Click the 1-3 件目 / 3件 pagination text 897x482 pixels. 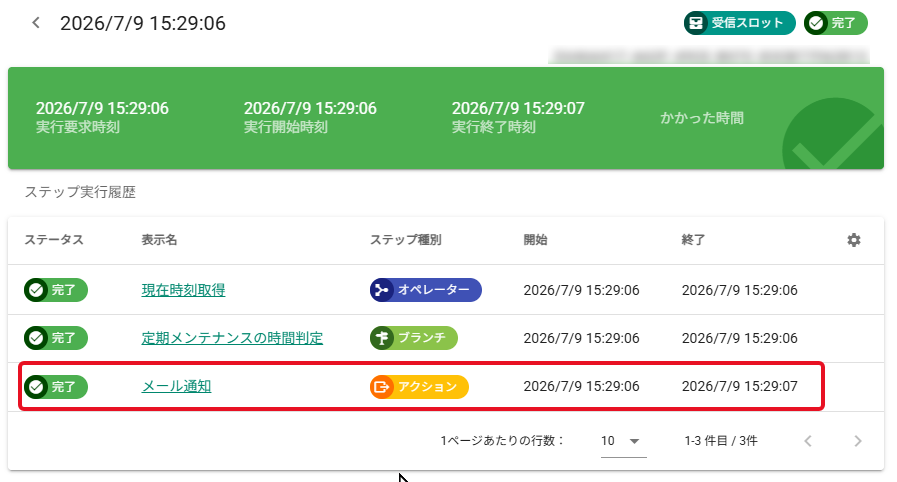[721, 441]
